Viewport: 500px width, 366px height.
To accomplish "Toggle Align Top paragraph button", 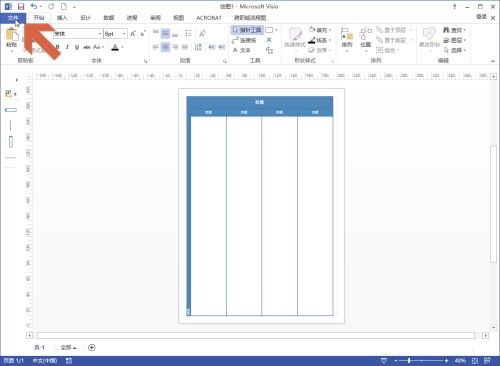I will pos(156,33).
